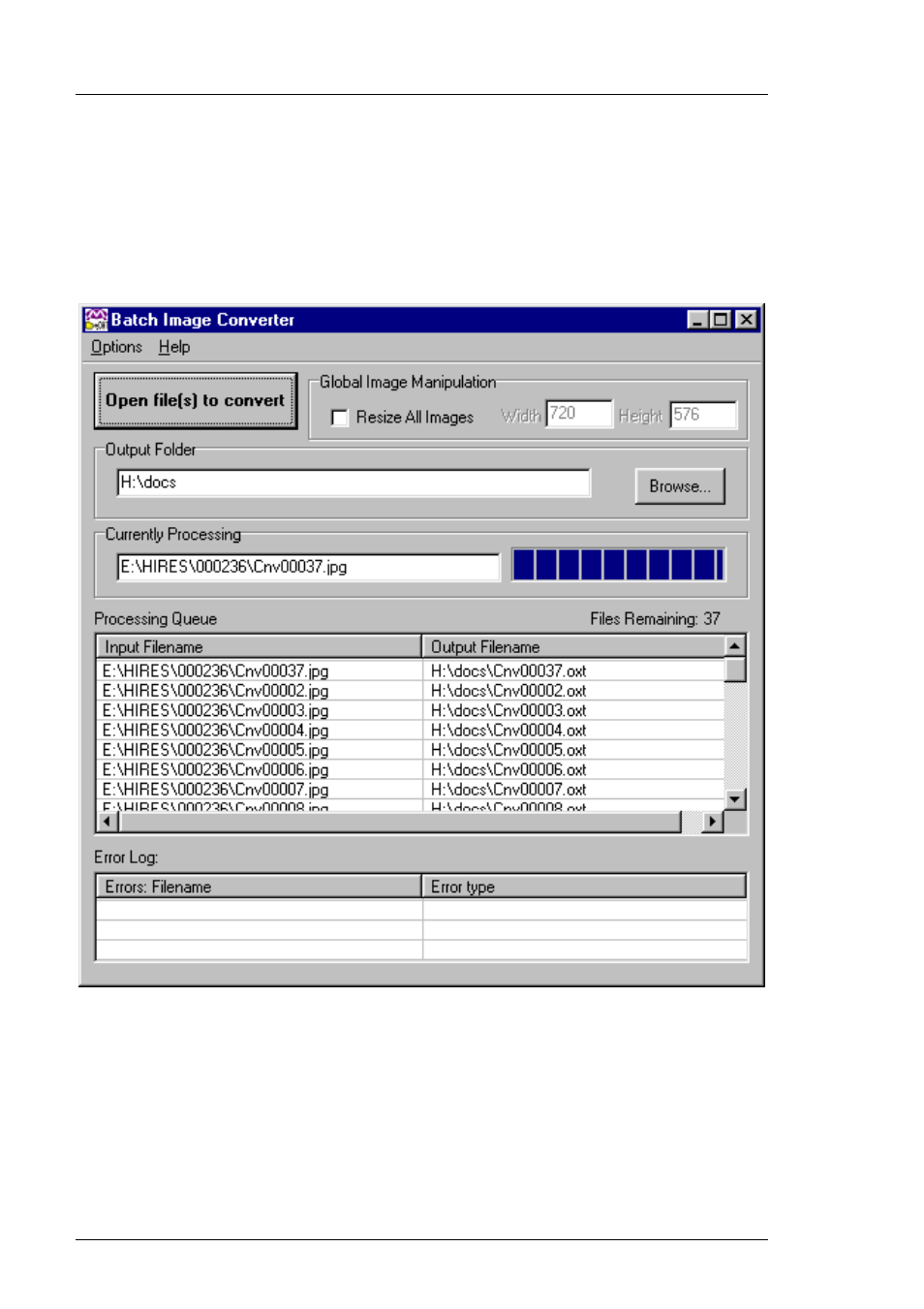
Task: Click output cell H:\docs\Cnv00004.oxt
Action: point(573,731)
